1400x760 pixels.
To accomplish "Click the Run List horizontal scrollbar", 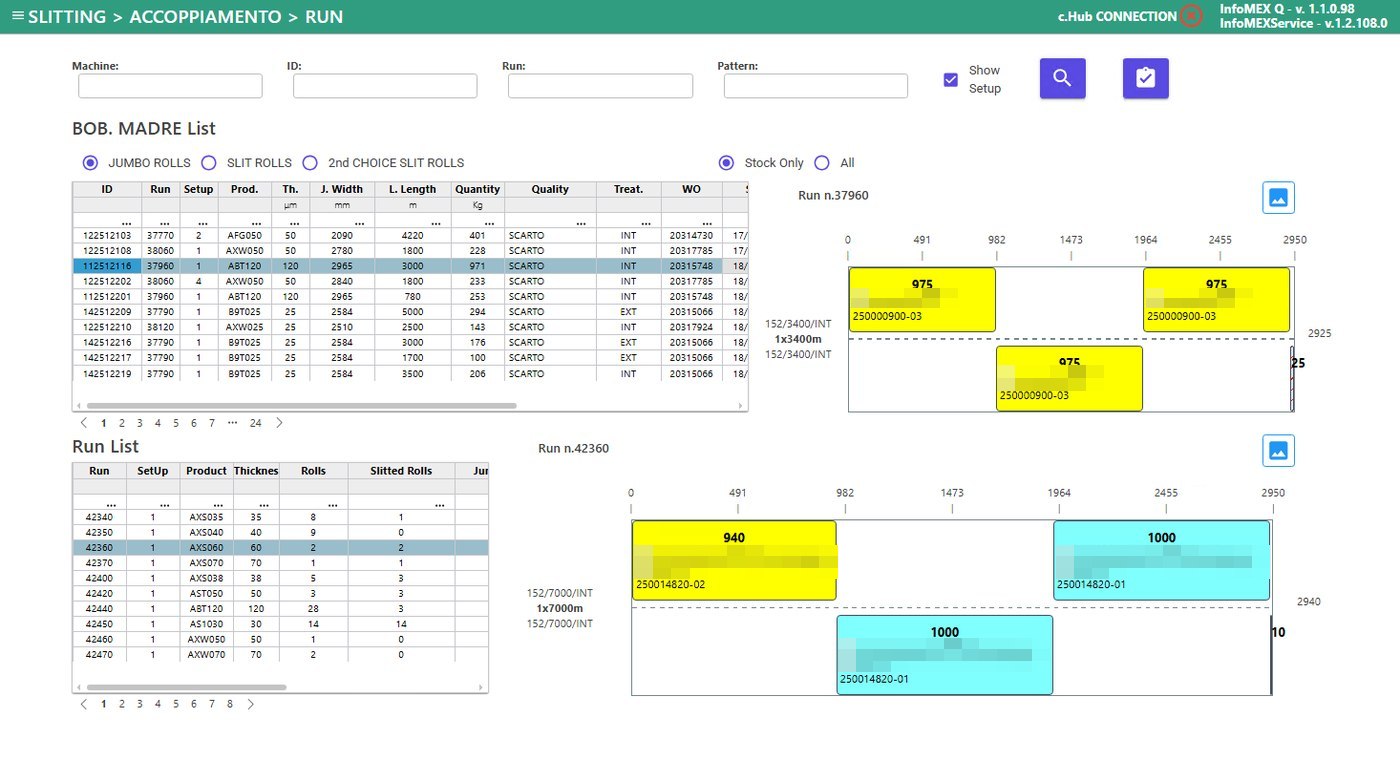I will point(186,688).
